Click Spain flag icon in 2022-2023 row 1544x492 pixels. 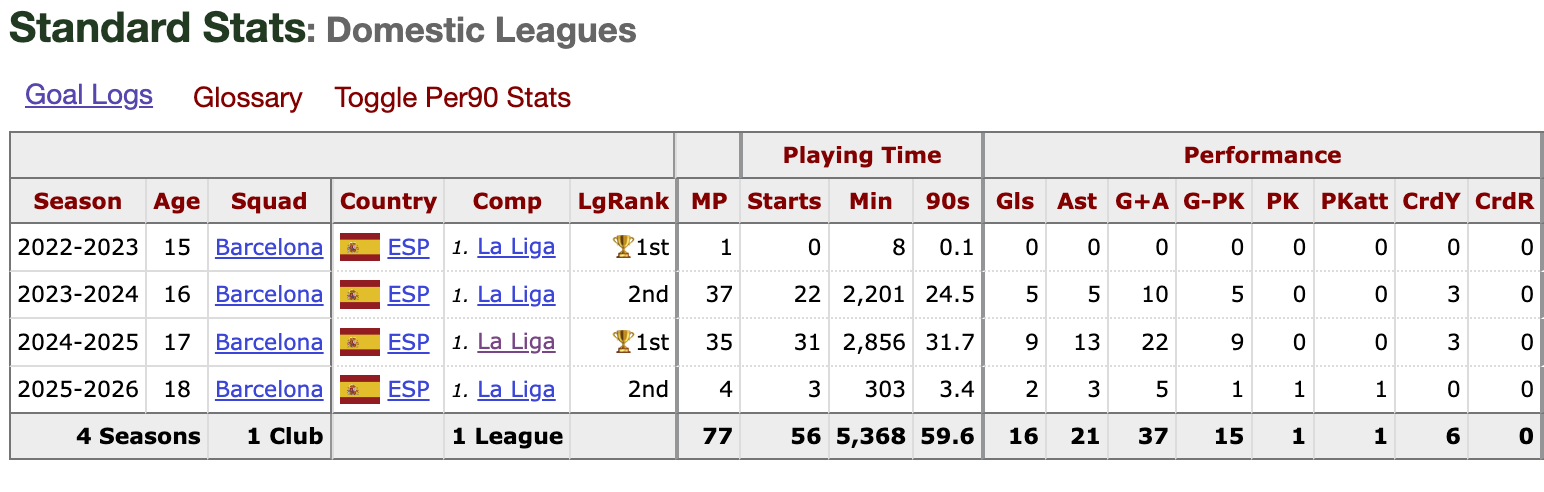click(x=360, y=247)
